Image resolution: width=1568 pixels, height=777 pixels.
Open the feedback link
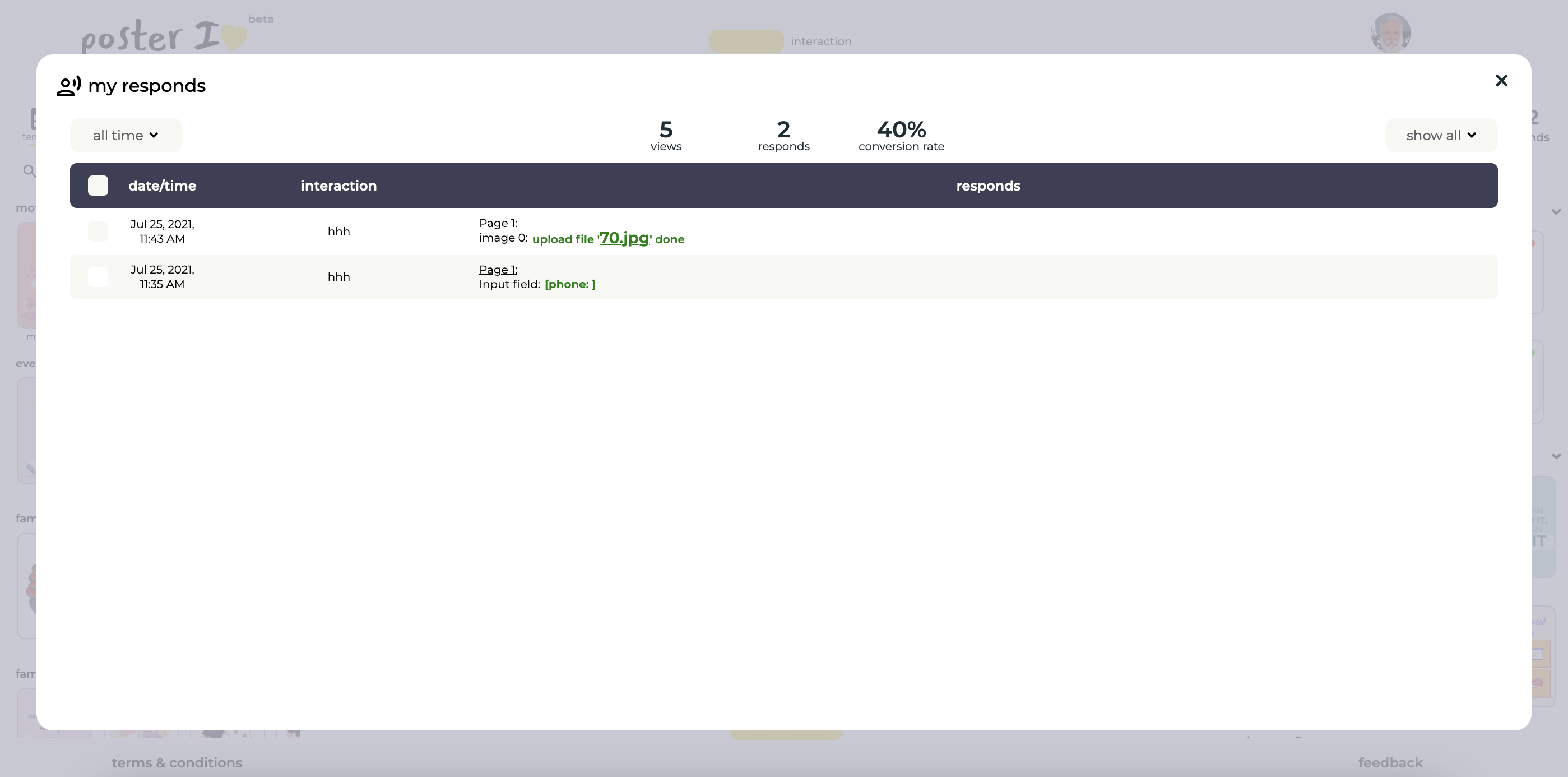point(1390,762)
